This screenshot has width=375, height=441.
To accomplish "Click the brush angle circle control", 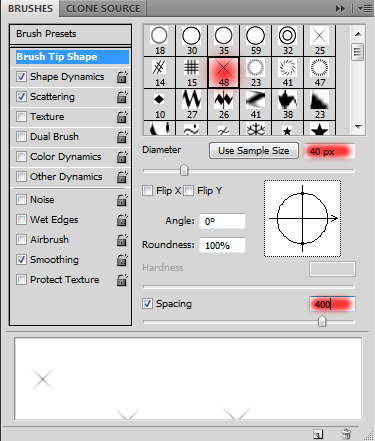I will click(303, 219).
